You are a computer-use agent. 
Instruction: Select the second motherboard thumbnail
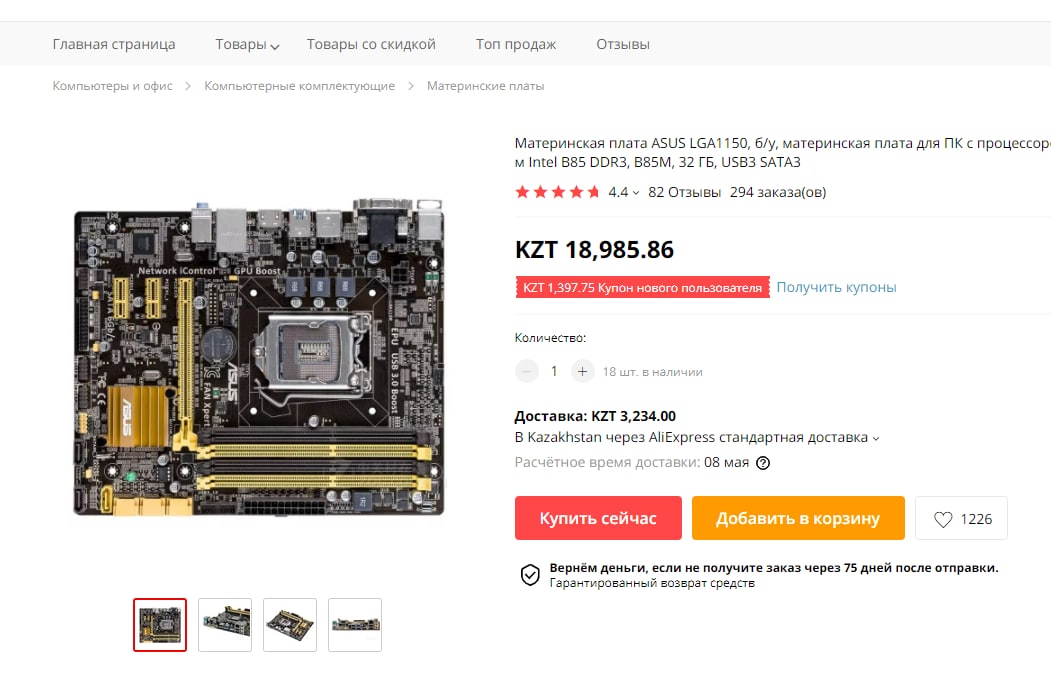click(x=225, y=625)
